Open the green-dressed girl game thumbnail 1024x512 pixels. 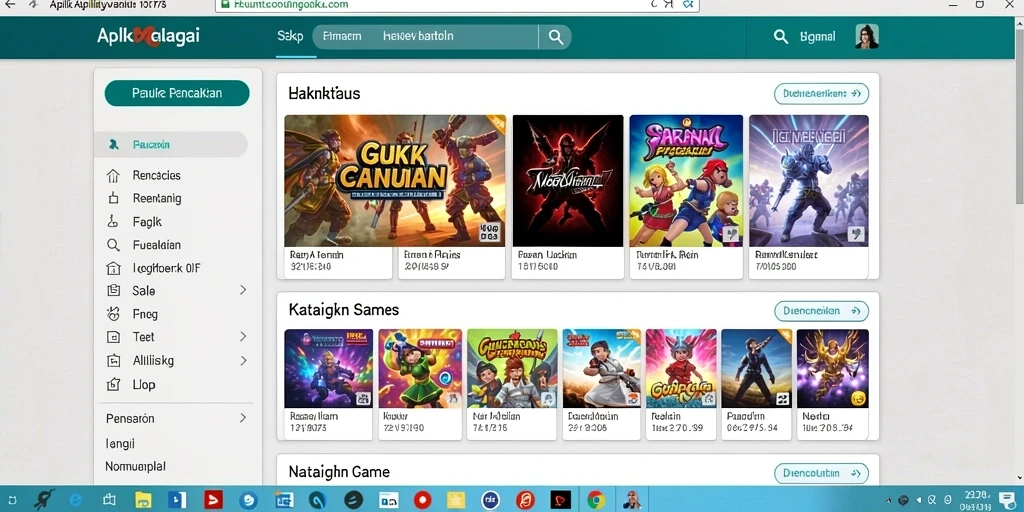(x=420, y=368)
